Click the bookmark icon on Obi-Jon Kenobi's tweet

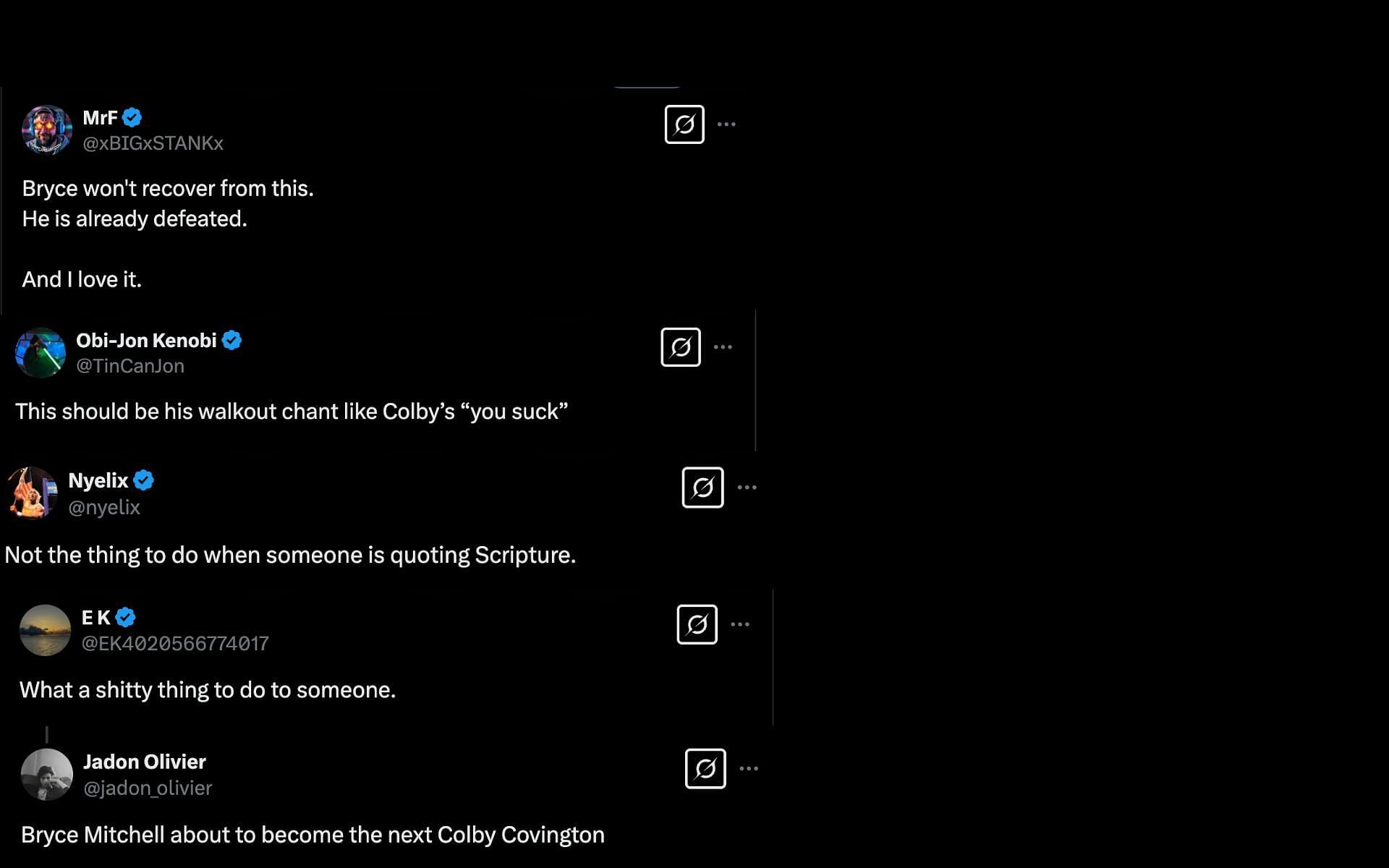coord(680,347)
